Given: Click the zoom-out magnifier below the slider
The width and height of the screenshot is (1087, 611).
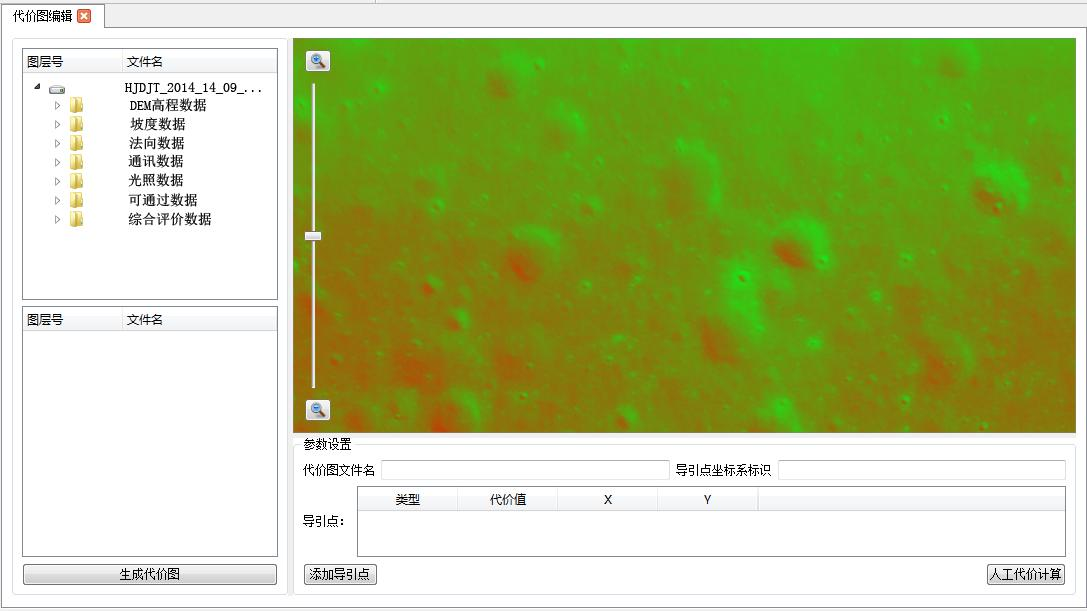Looking at the screenshot, I should [318, 410].
